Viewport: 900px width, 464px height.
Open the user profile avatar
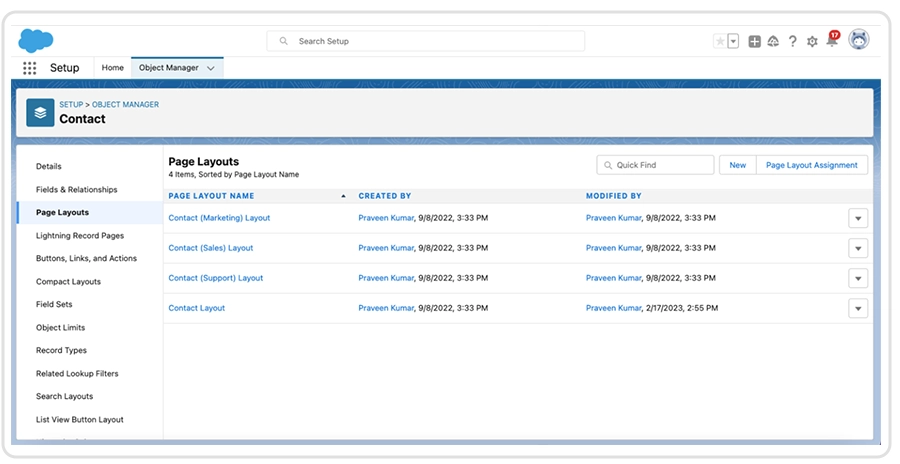[858, 40]
